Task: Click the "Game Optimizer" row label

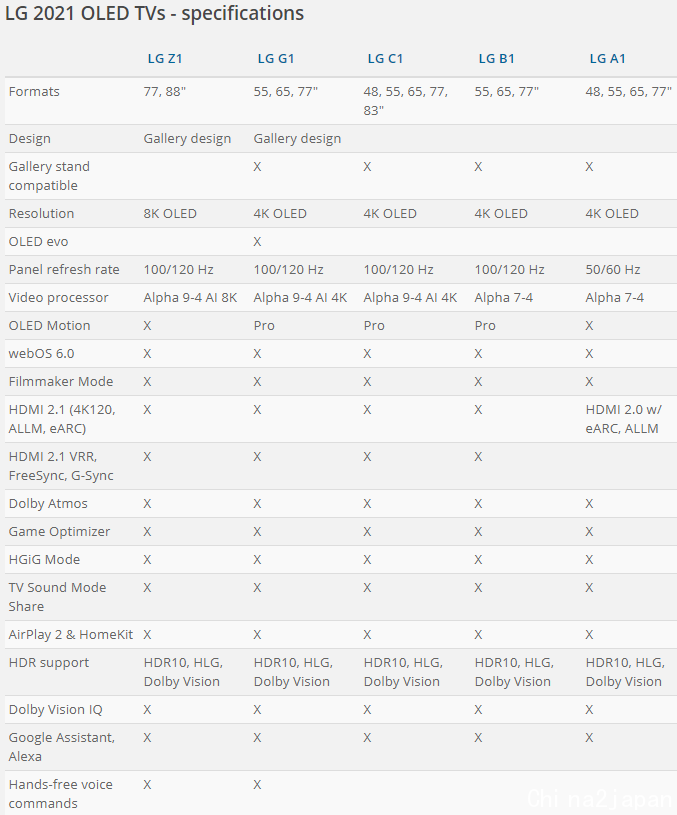Action: click(x=59, y=532)
